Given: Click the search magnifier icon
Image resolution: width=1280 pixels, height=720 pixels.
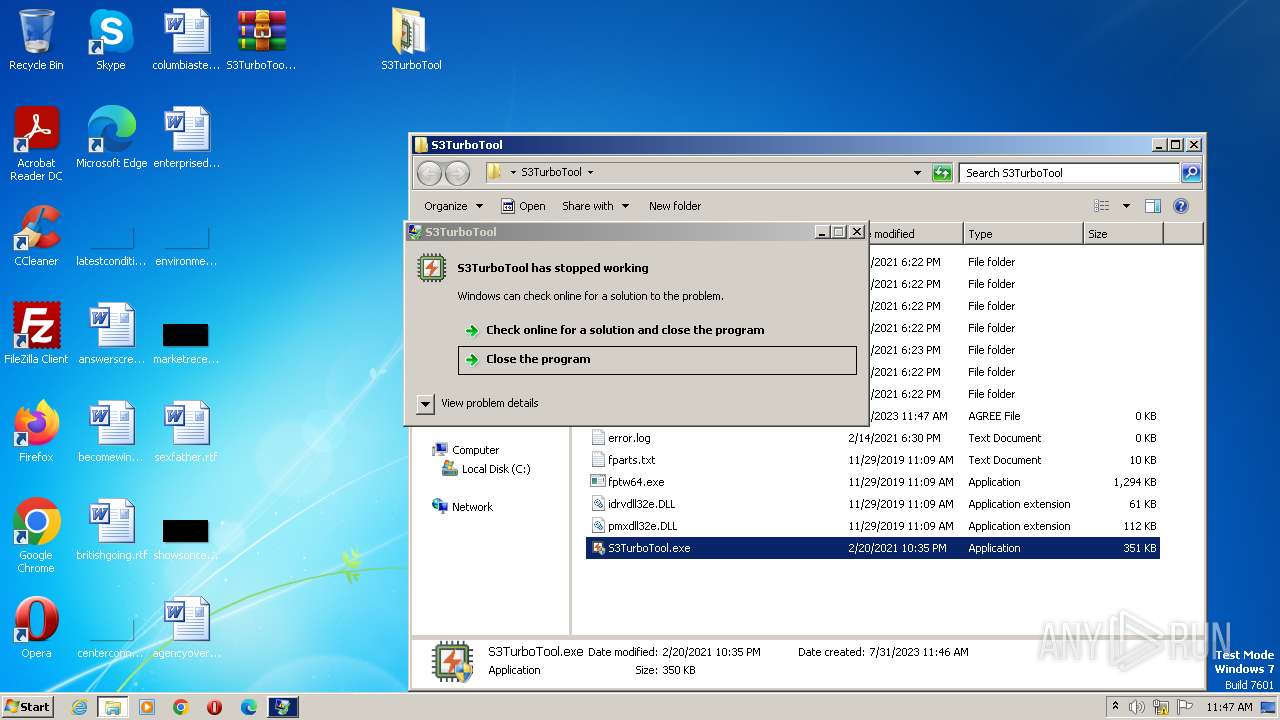Looking at the screenshot, I should 1190,173.
